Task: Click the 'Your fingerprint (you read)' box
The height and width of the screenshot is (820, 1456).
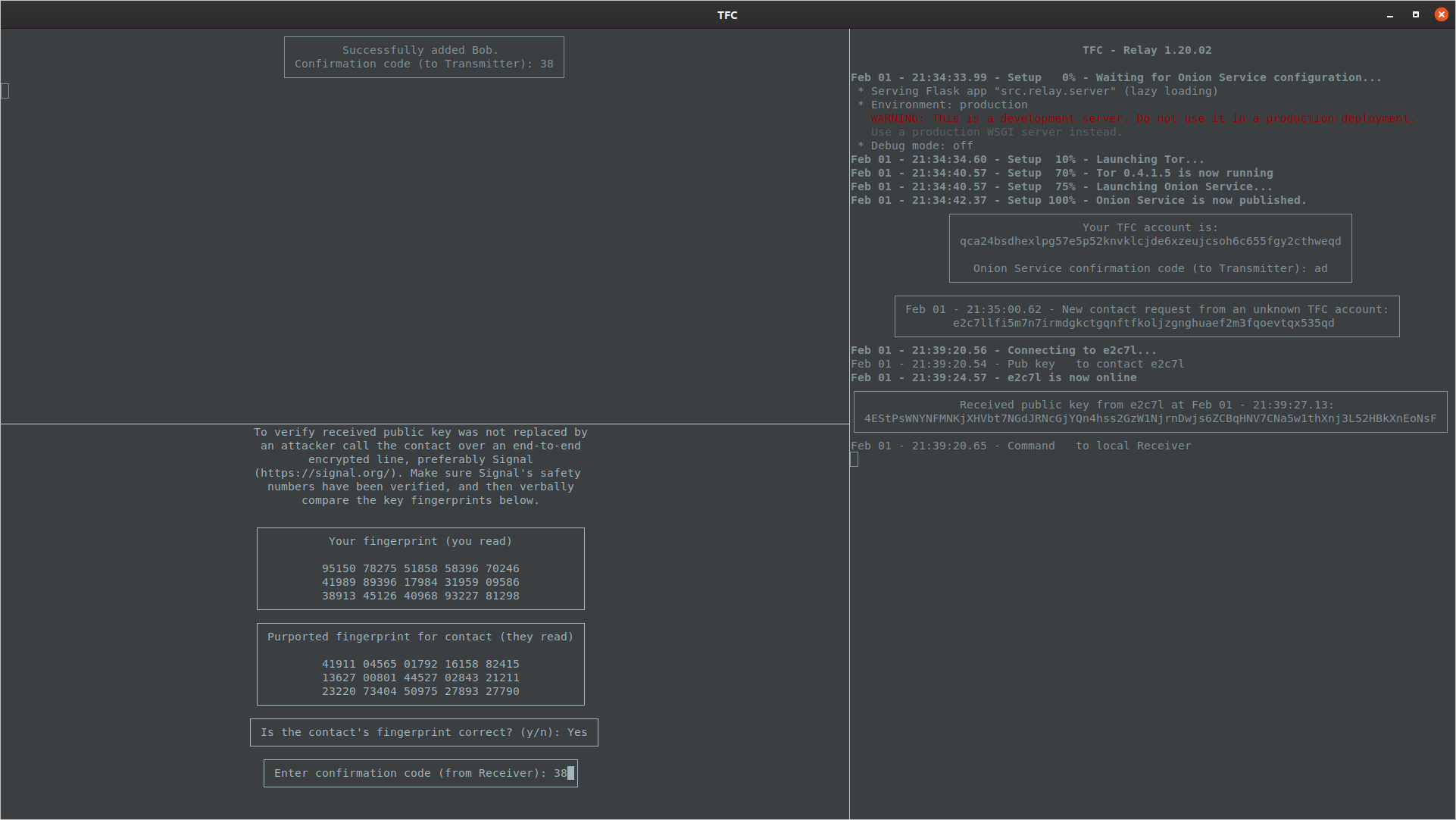Action: (420, 569)
